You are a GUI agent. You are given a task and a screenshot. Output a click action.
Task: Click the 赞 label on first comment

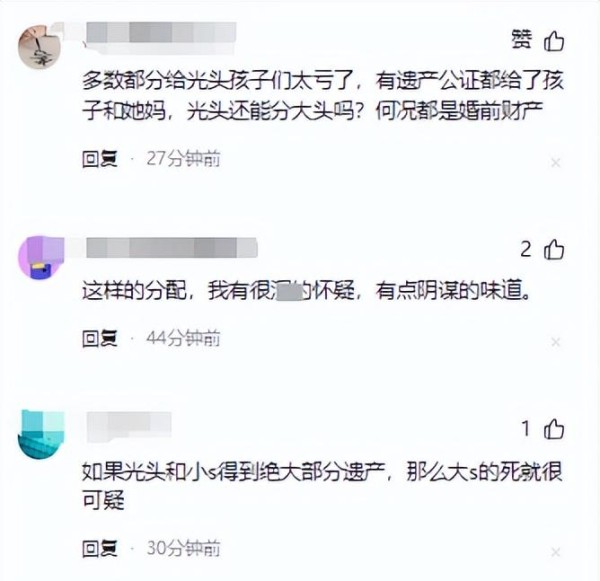522,40
